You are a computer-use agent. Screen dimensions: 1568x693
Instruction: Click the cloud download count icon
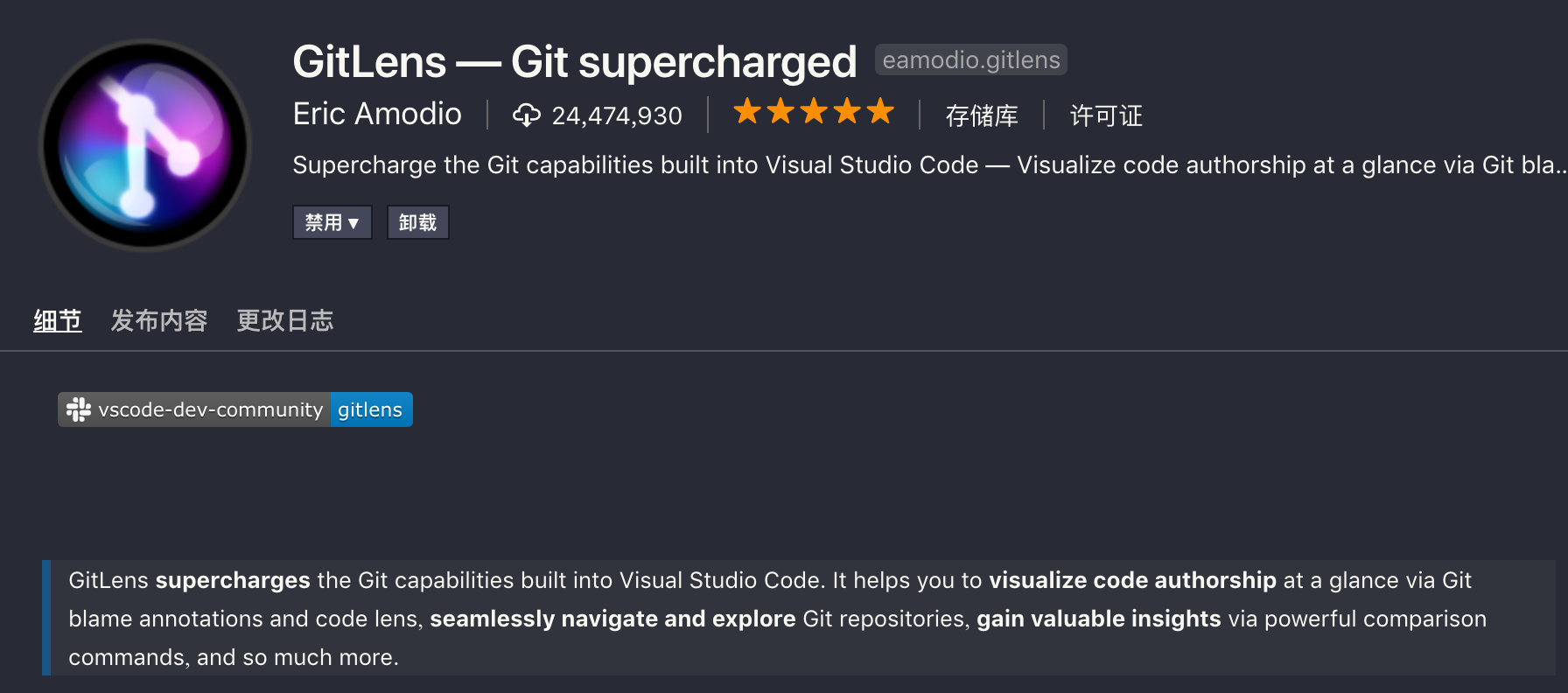coord(527,115)
